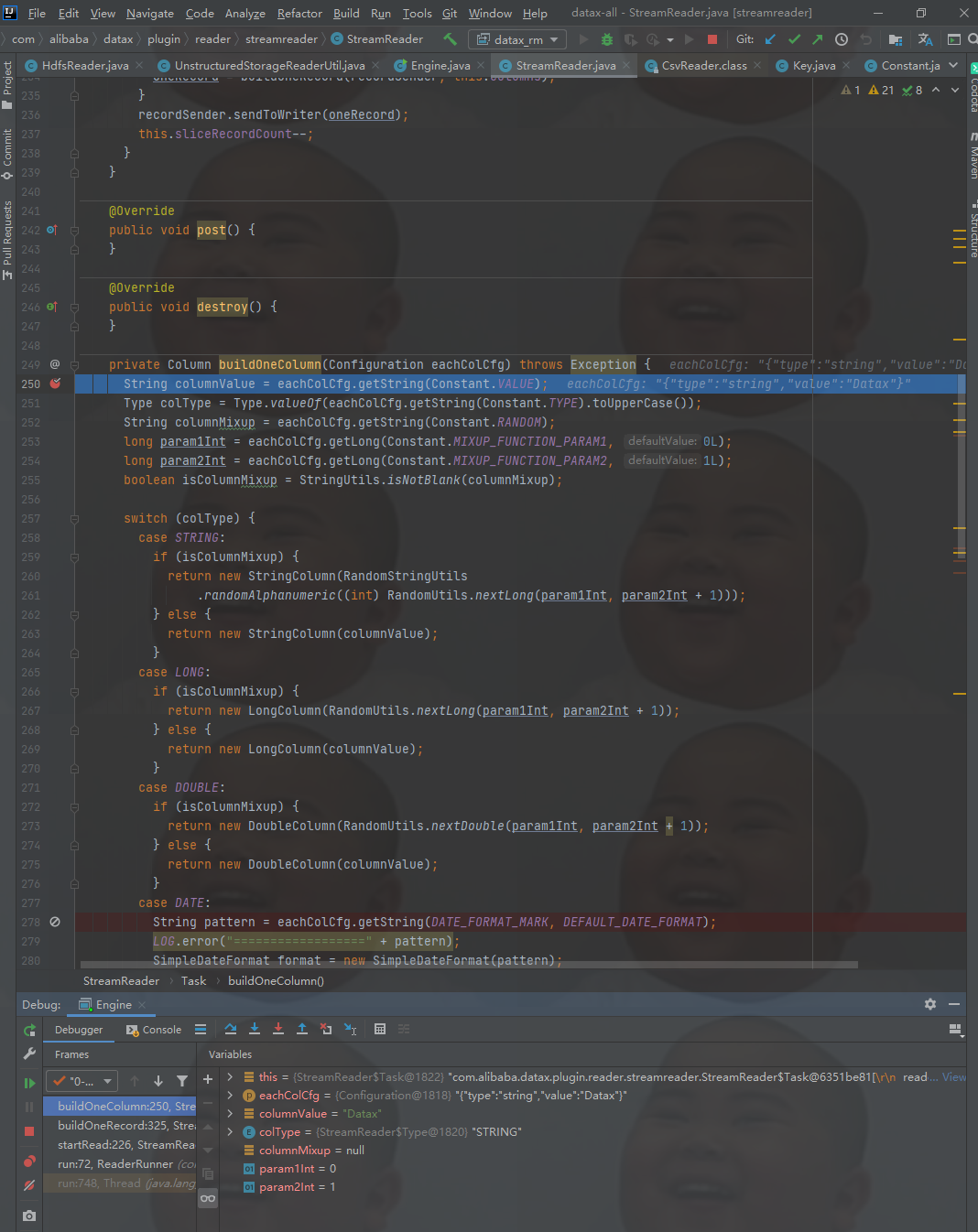Click Evaluate Expression calculator icon
The image size is (978, 1232).
coord(380,1029)
